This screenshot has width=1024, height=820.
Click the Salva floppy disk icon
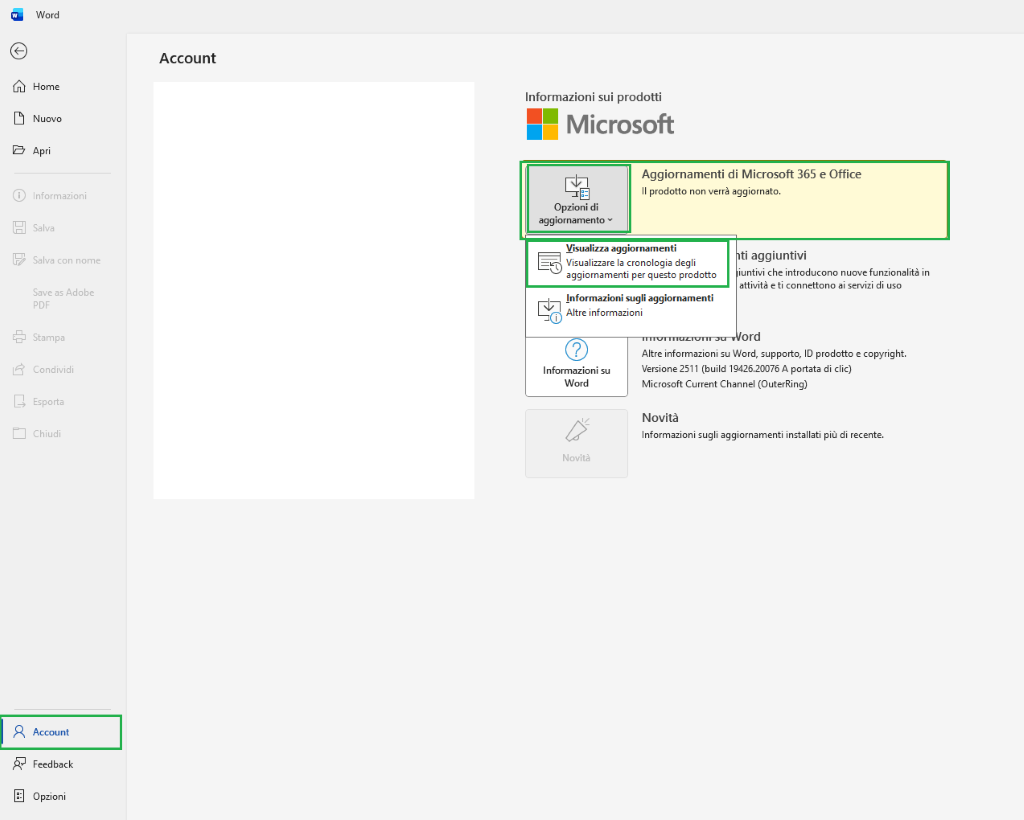point(20,227)
